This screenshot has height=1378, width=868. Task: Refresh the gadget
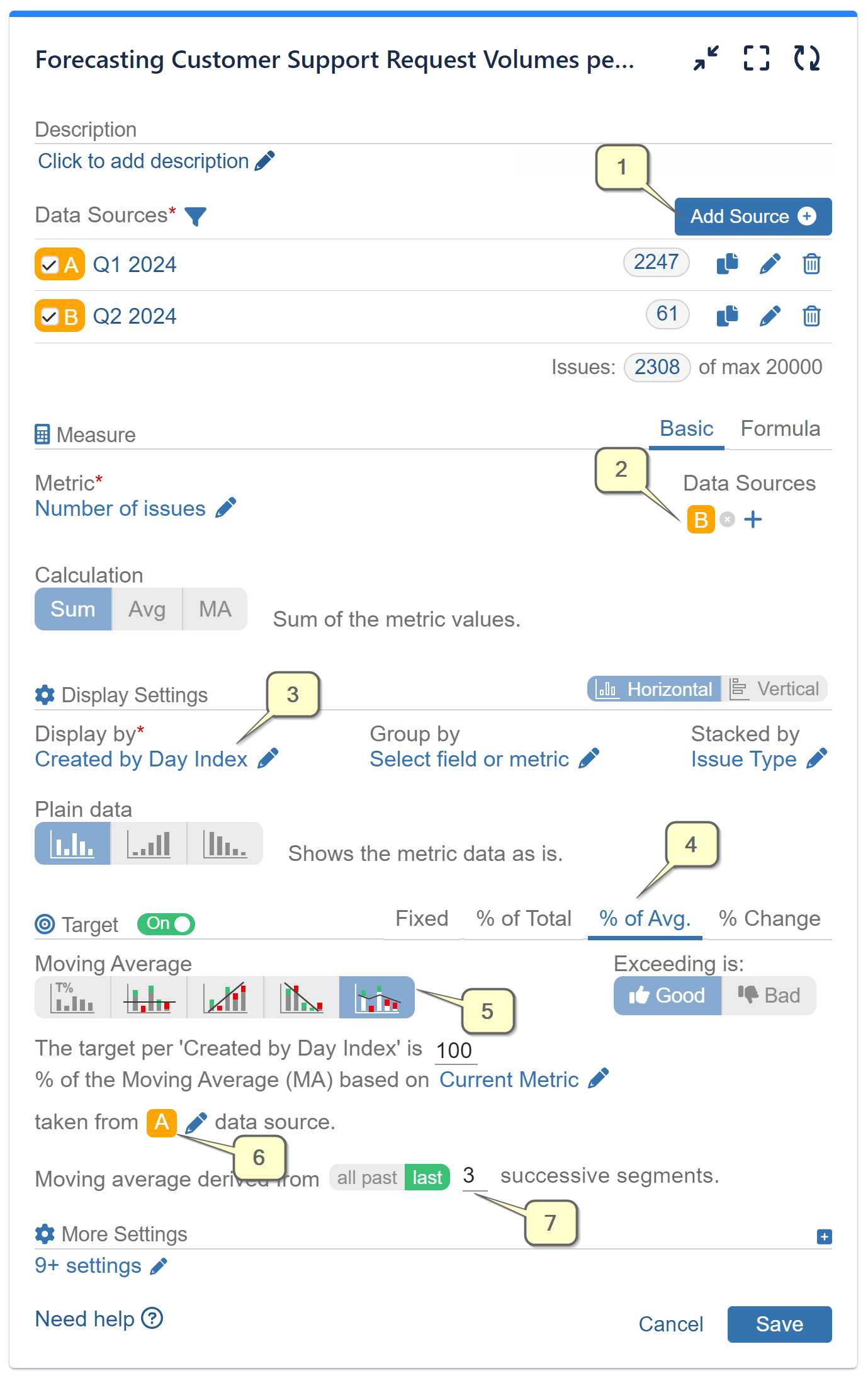[808, 58]
